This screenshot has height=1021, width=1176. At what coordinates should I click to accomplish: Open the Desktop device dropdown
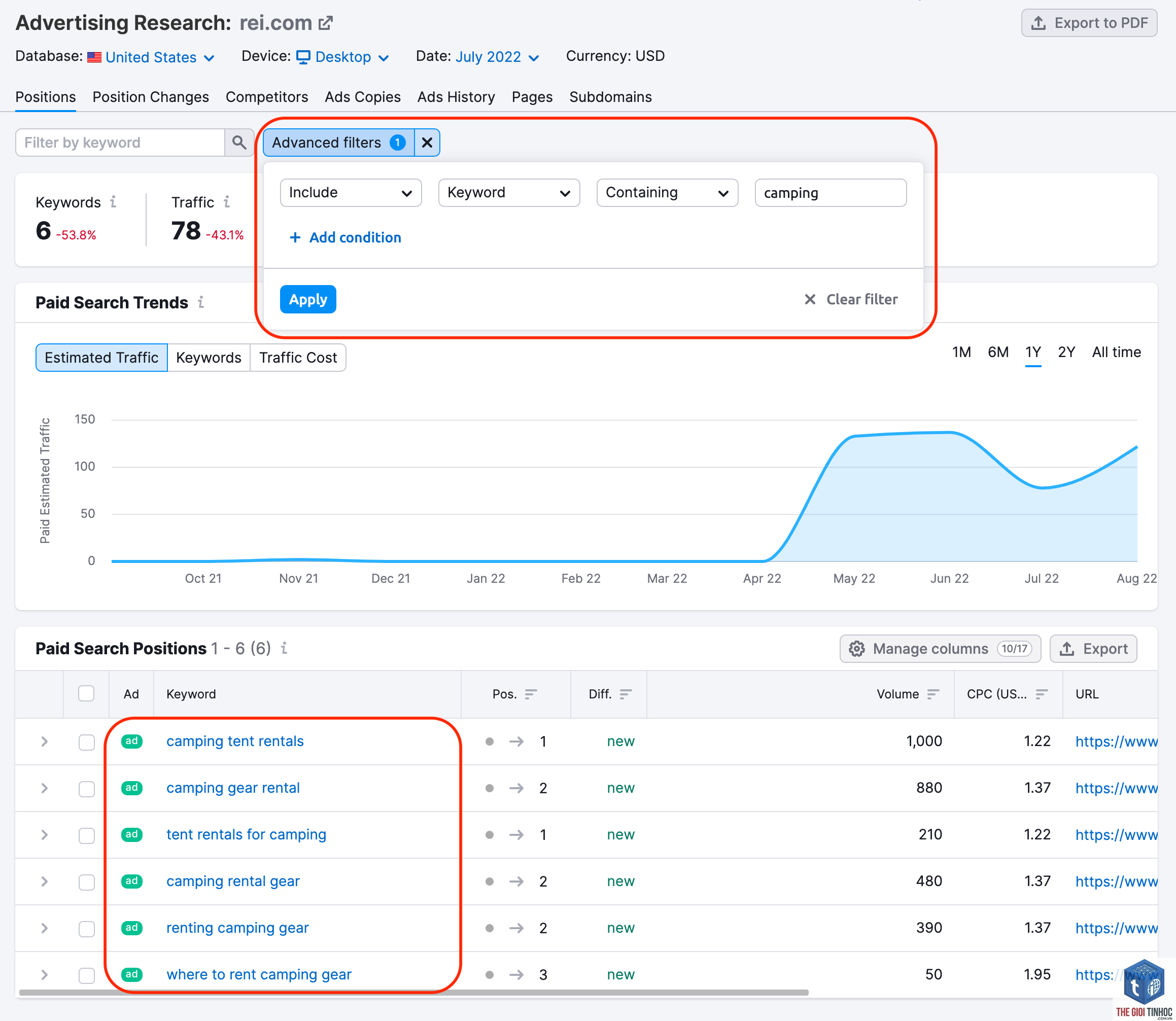tap(343, 57)
